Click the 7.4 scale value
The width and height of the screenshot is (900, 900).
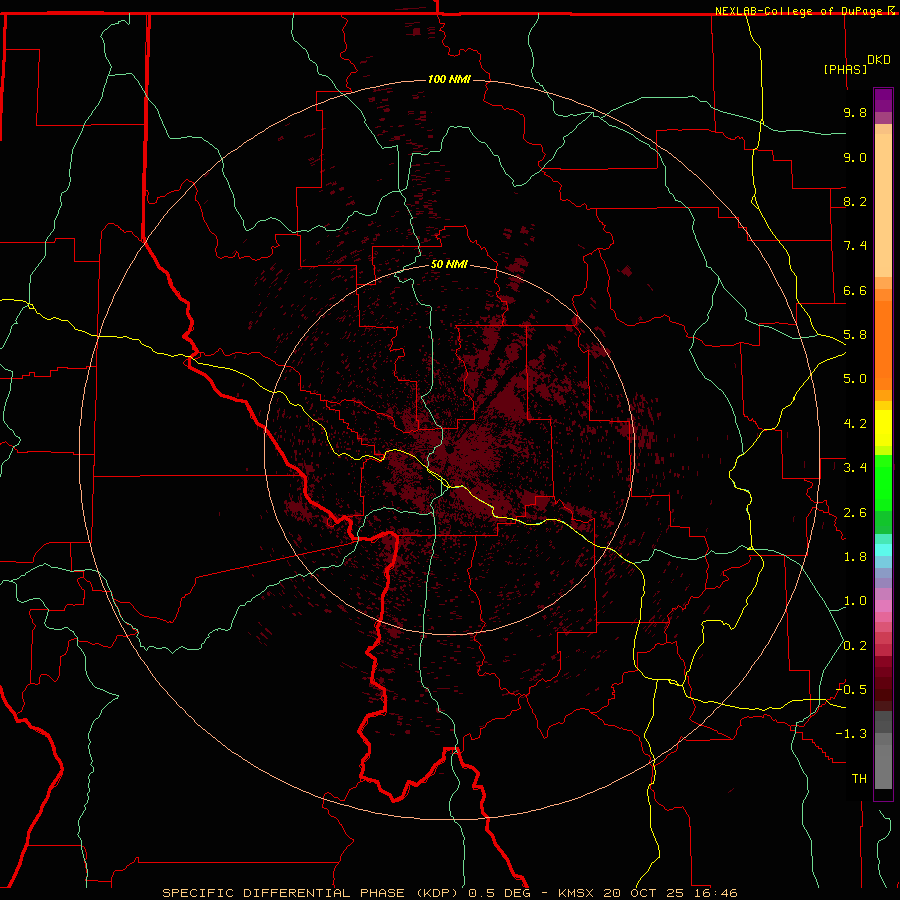coord(855,246)
